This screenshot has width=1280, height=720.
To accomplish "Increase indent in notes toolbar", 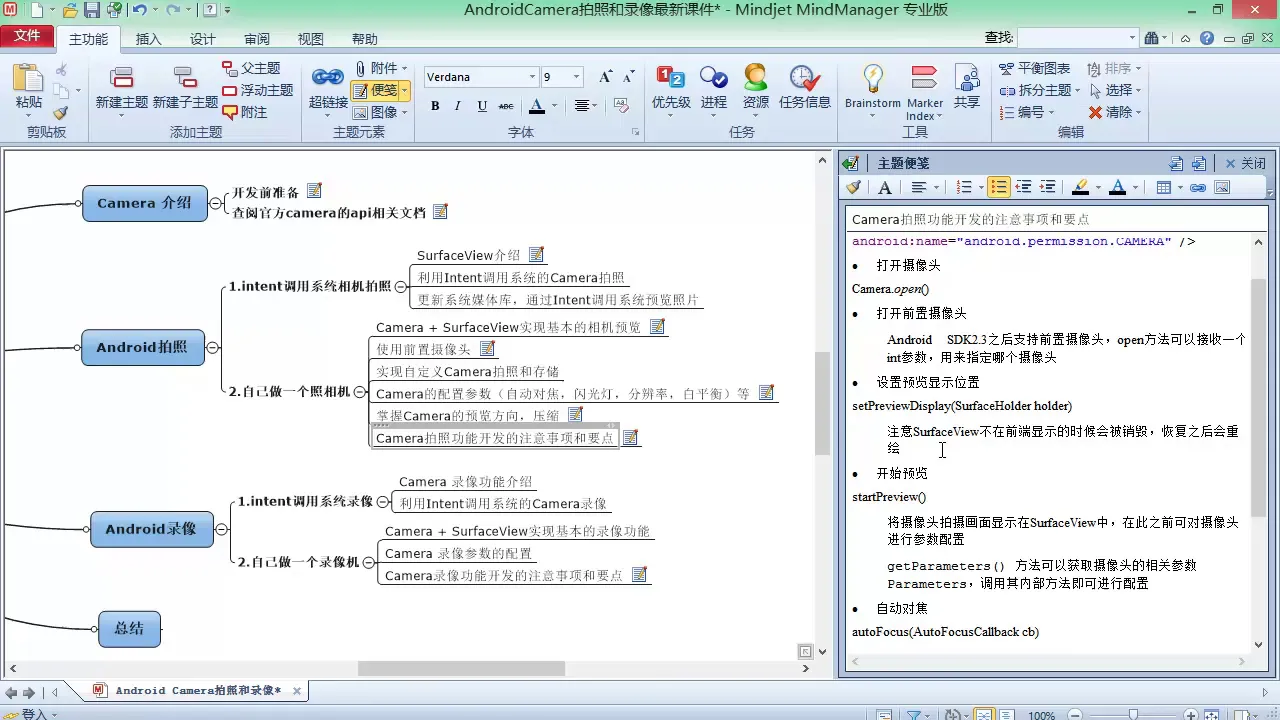I will (1047, 187).
